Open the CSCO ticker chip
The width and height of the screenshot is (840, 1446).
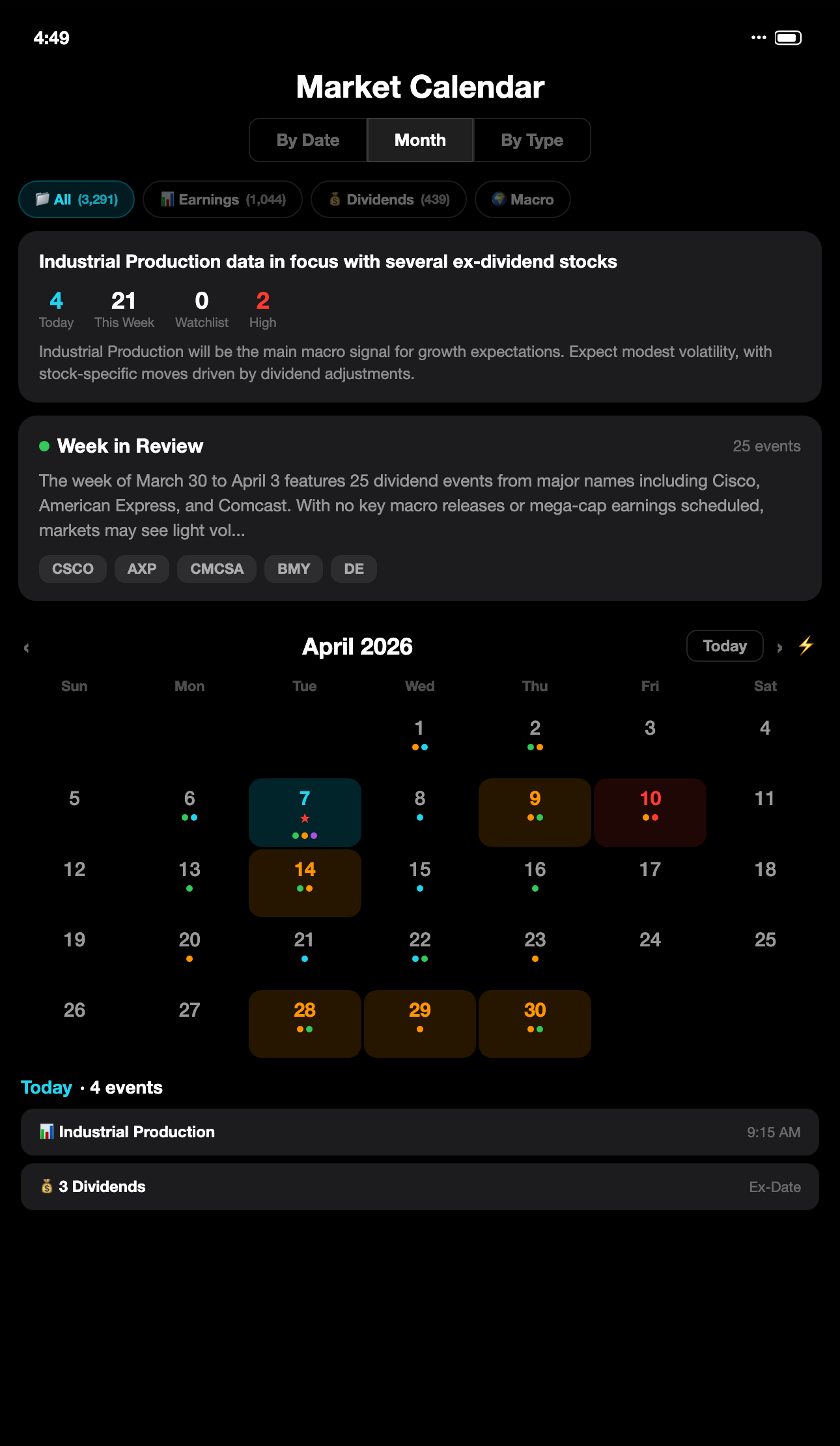click(x=72, y=569)
